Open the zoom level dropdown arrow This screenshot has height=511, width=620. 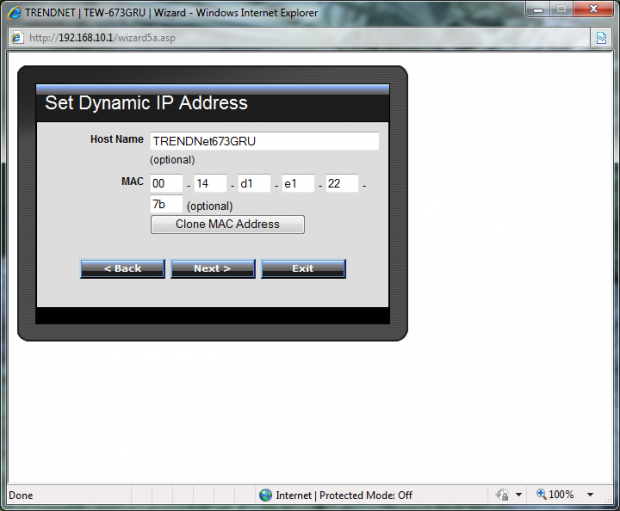click(x=590, y=495)
